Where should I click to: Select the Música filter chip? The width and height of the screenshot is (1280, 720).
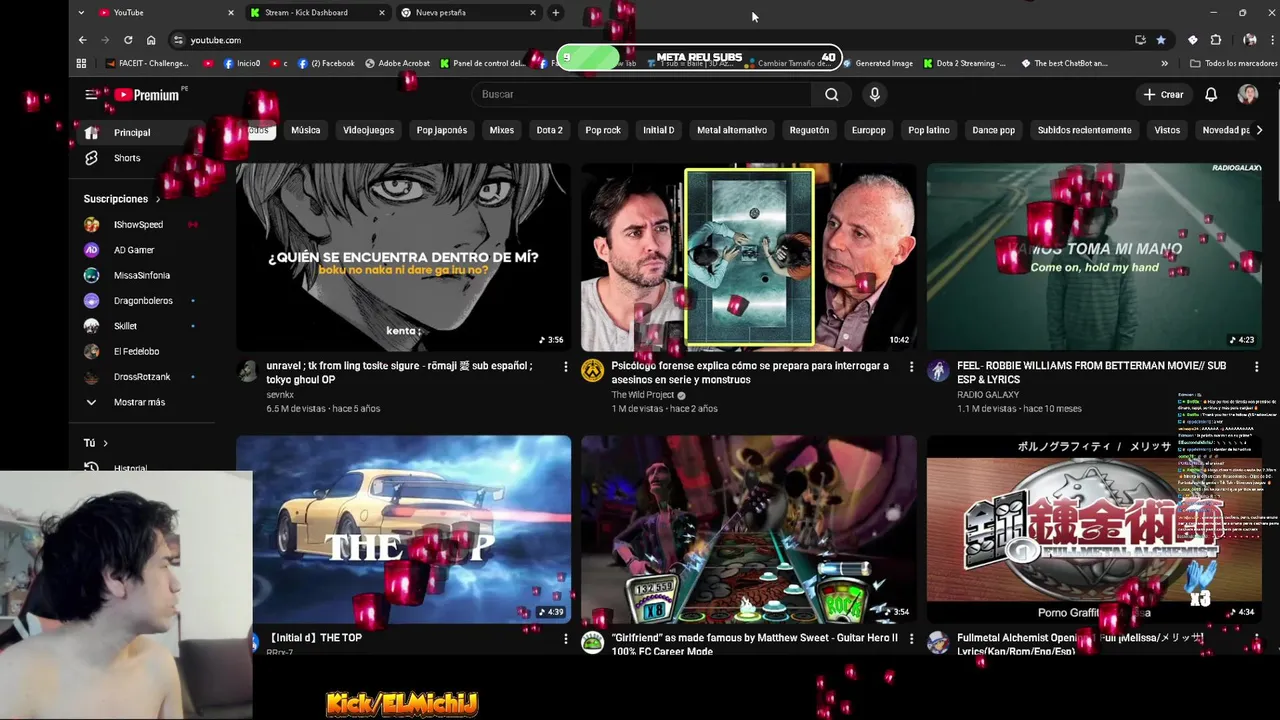click(x=306, y=130)
